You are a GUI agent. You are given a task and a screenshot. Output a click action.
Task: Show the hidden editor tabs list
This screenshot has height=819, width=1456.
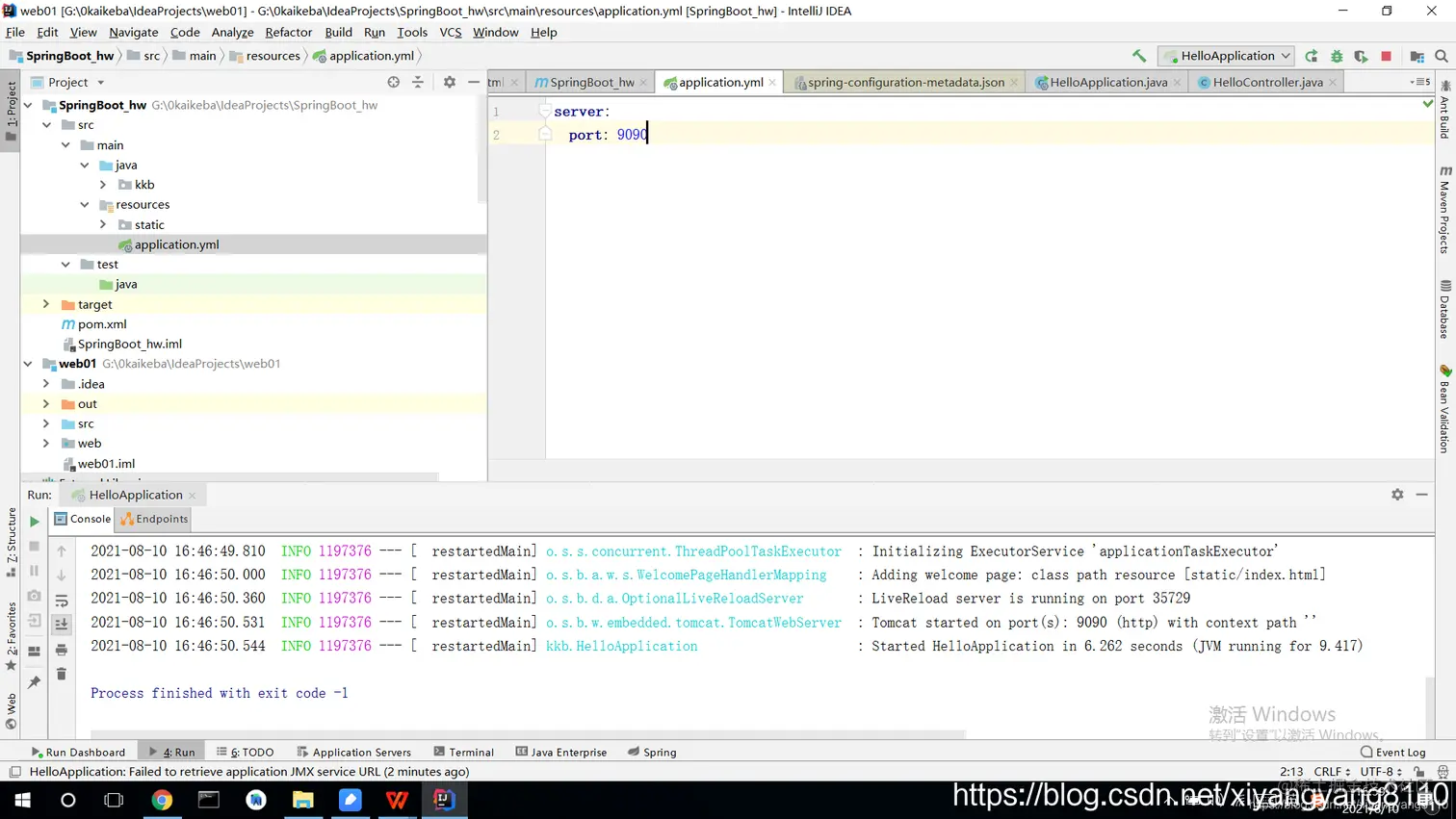pyautogui.click(x=1420, y=82)
